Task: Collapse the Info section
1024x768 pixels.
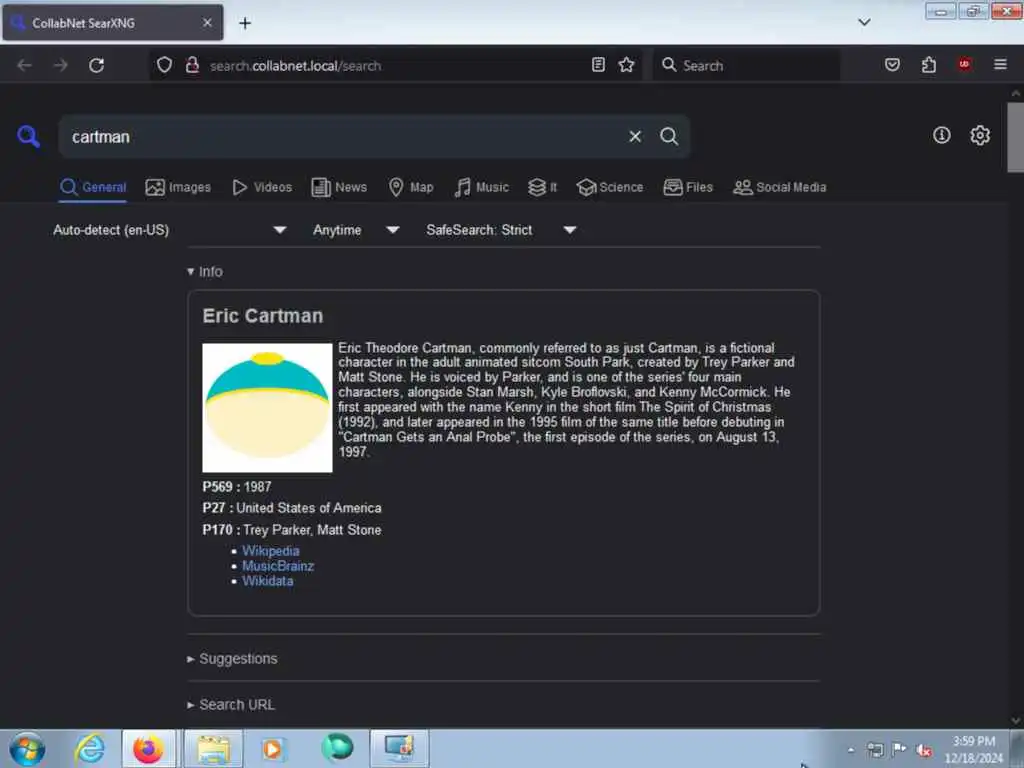Action: (x=205, y=272)
